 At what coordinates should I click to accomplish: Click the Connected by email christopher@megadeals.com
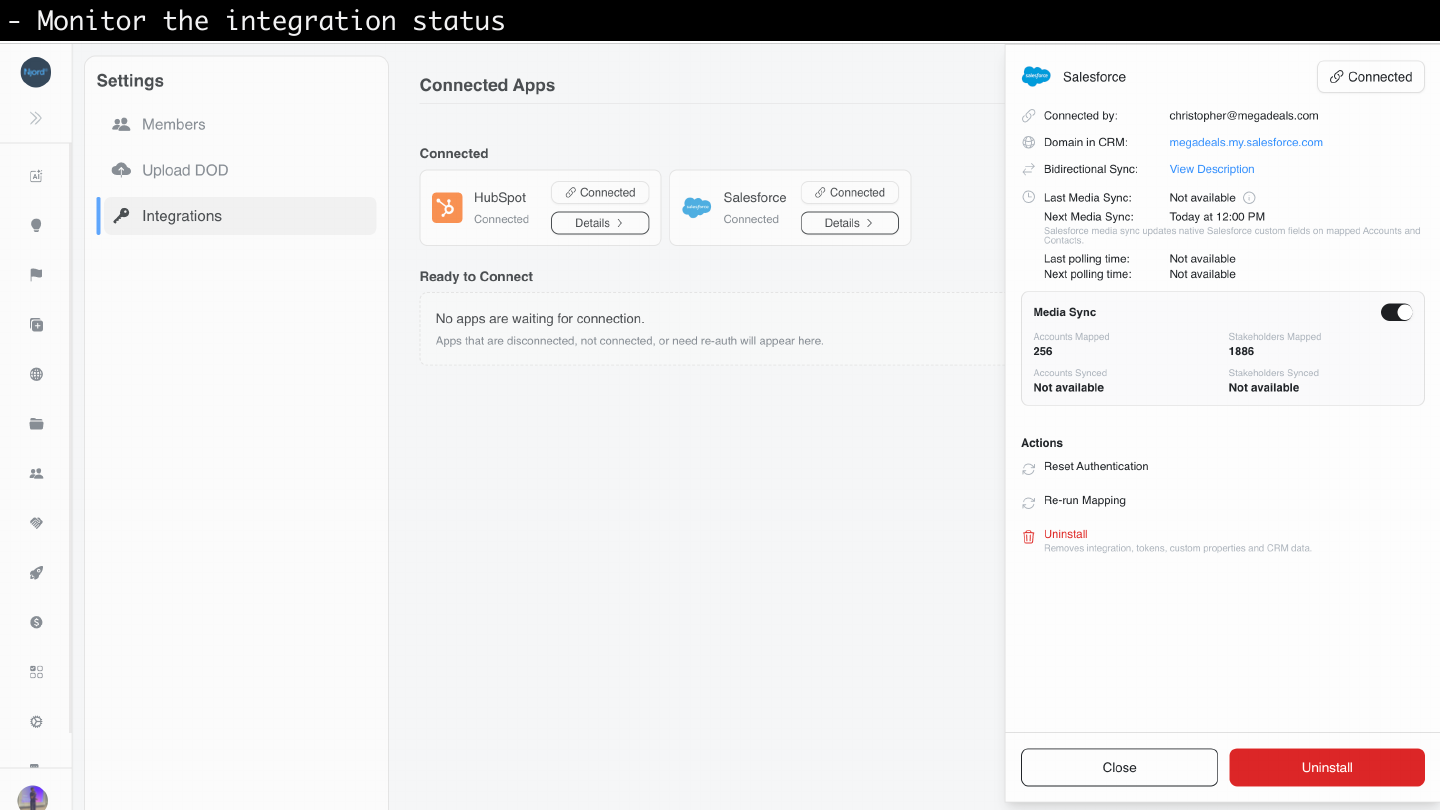1244,116
